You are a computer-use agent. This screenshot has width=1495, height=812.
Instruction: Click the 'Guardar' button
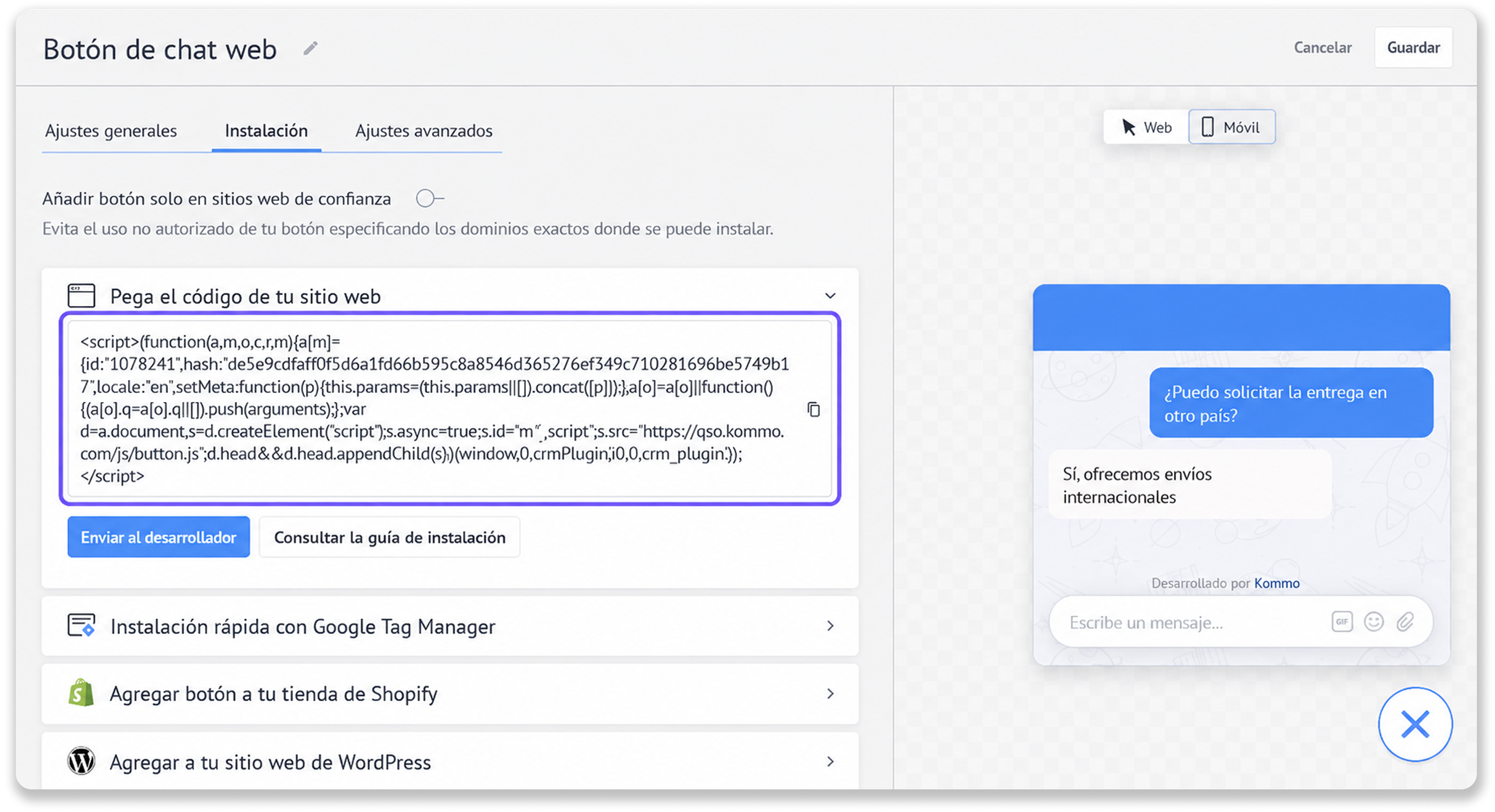1413,47
